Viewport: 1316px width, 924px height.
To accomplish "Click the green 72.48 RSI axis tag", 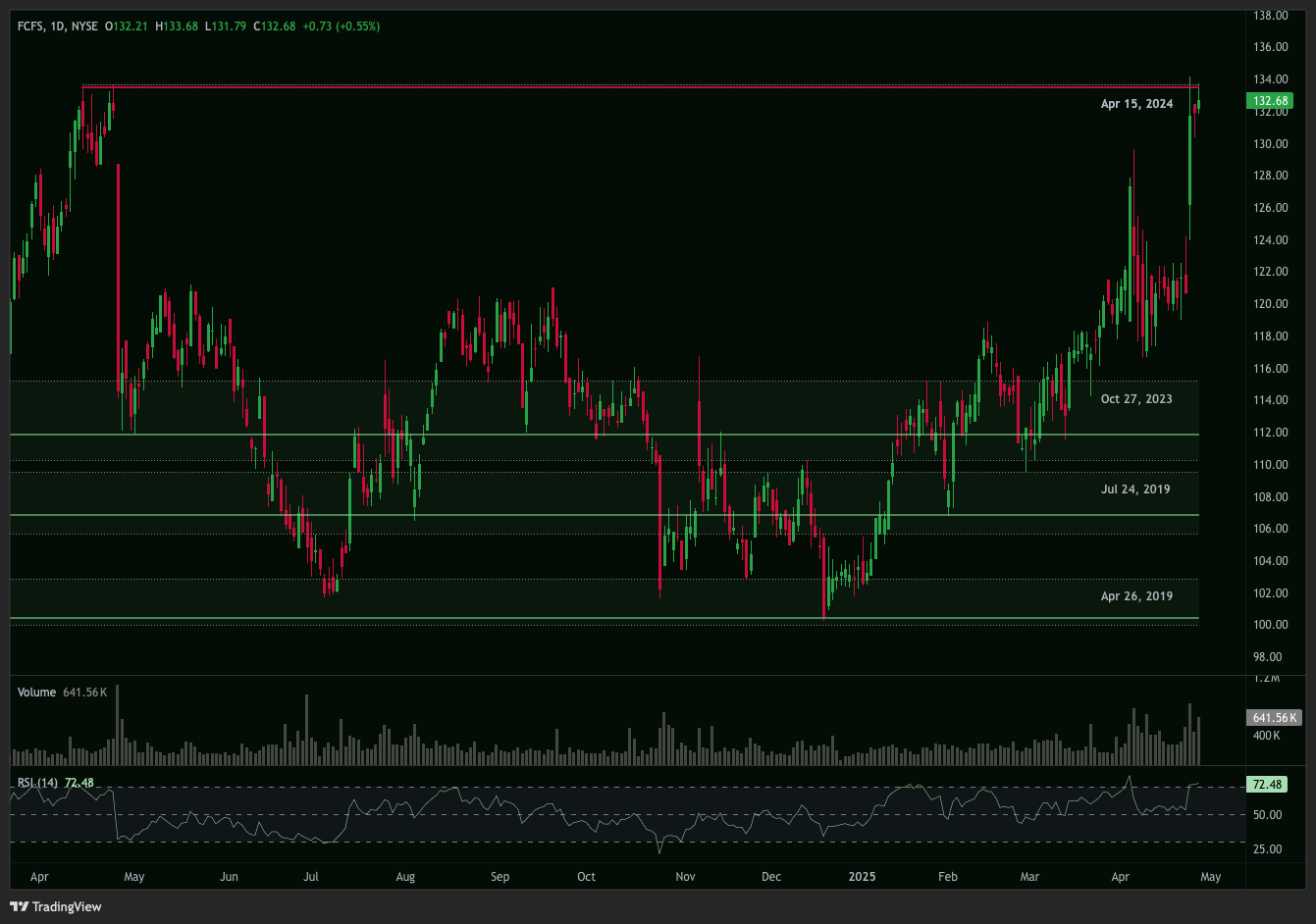I will click(x=1266, y=784).
